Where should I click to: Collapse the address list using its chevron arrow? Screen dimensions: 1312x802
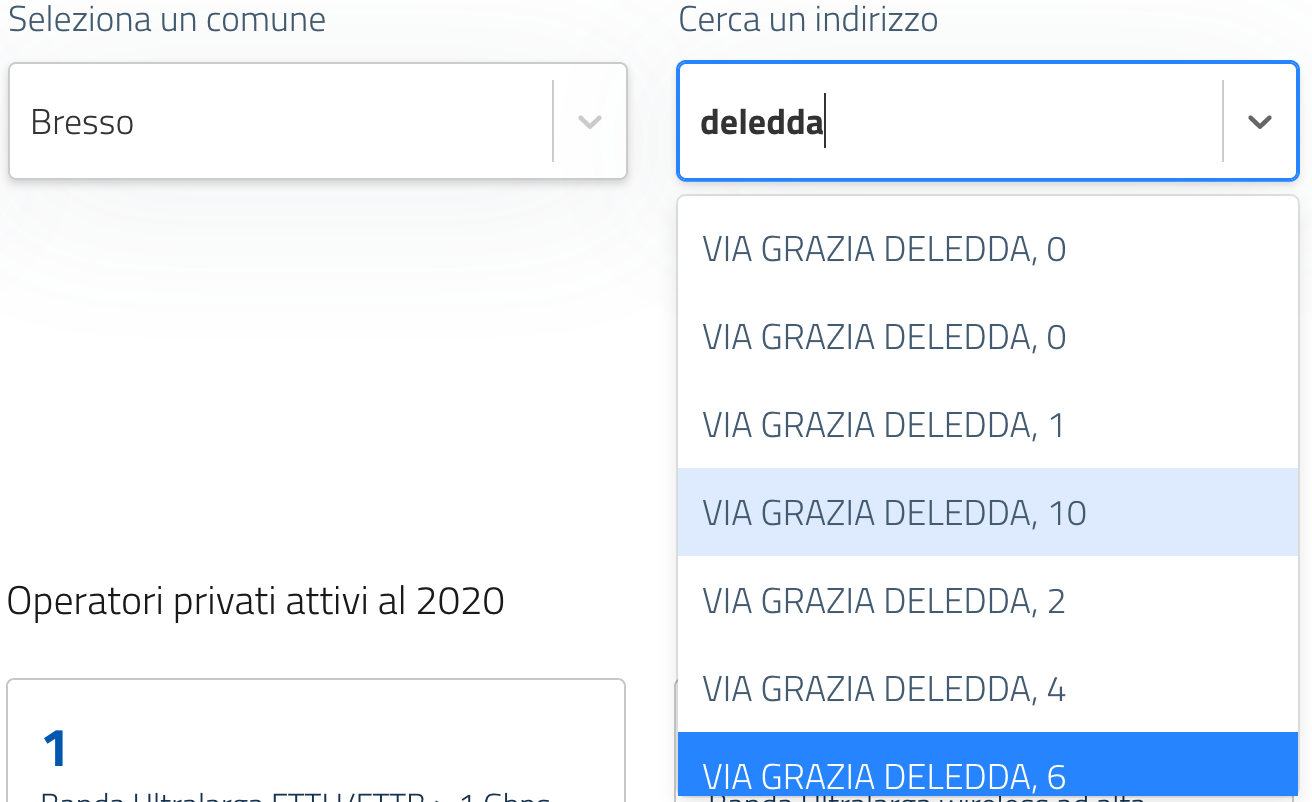[1259, 122]
